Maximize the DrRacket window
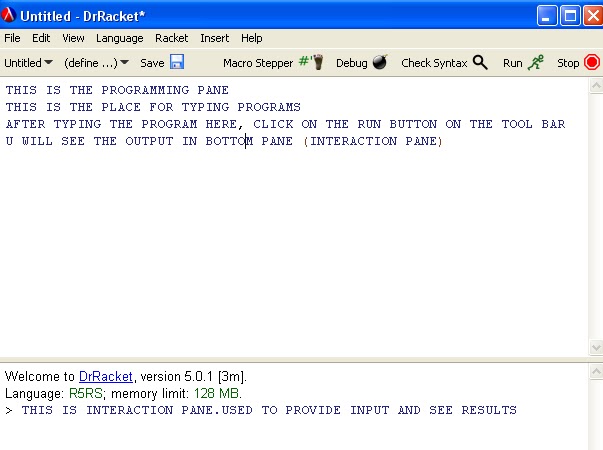 pyautogui.click(x=570, y=16)
